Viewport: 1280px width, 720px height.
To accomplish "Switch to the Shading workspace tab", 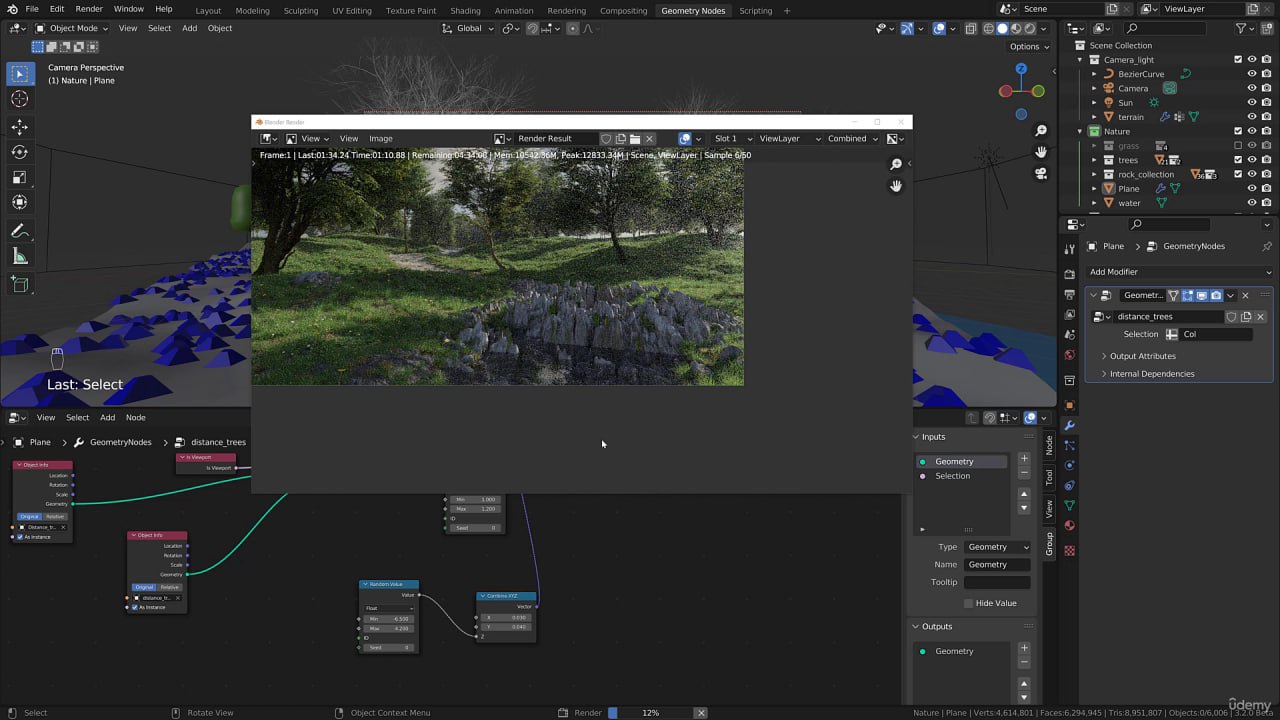I will tap(465, 11).
